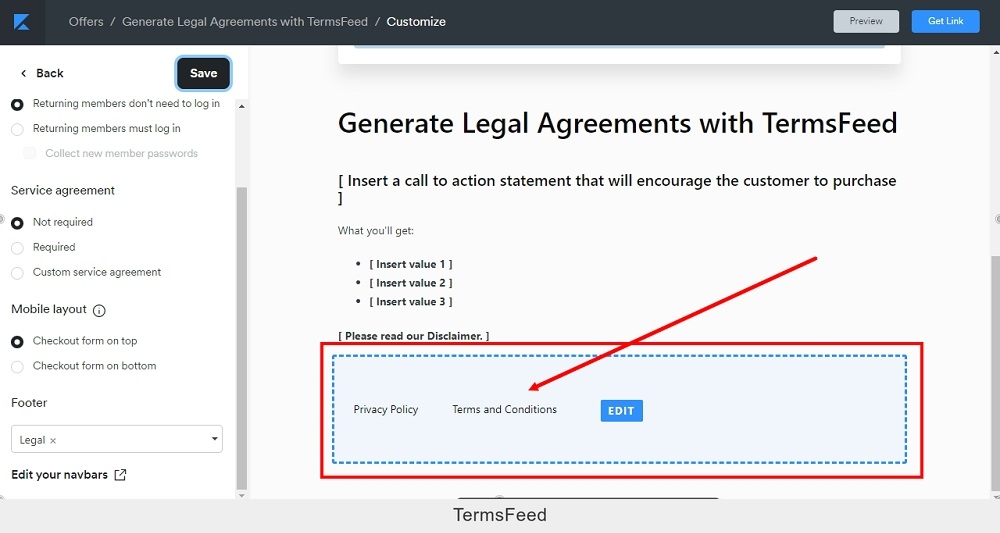Click the 'Service agreement' section heading
Image resolution: width=1000 pixels, height=533 pixels.
point(62,191)
